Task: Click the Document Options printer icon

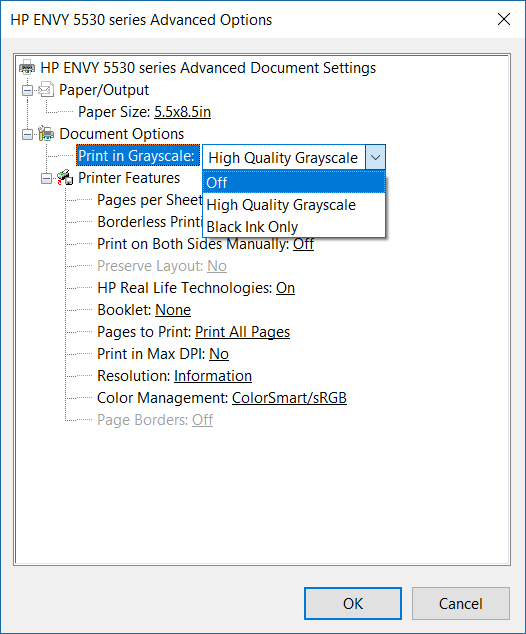Action: point(46,133)
